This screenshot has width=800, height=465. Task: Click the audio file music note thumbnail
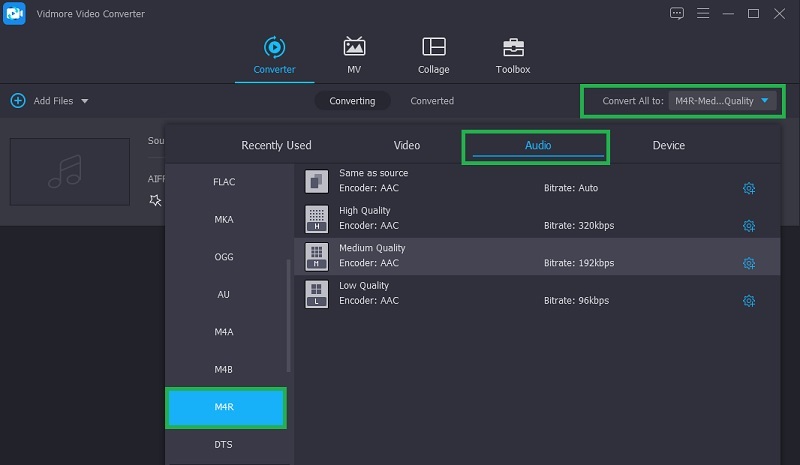coord(69,172)
